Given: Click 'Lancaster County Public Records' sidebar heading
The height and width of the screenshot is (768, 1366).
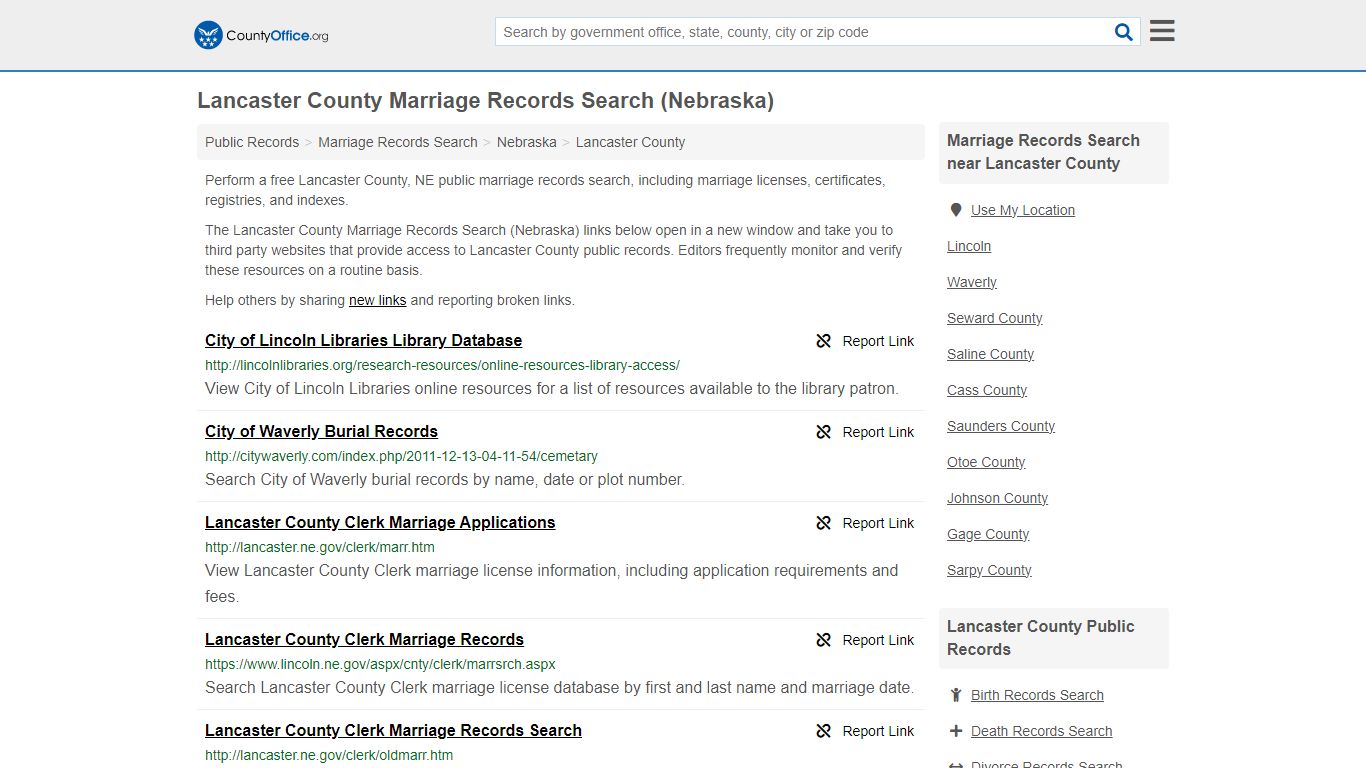Looking at the screenshot, I should (1040, 638).
